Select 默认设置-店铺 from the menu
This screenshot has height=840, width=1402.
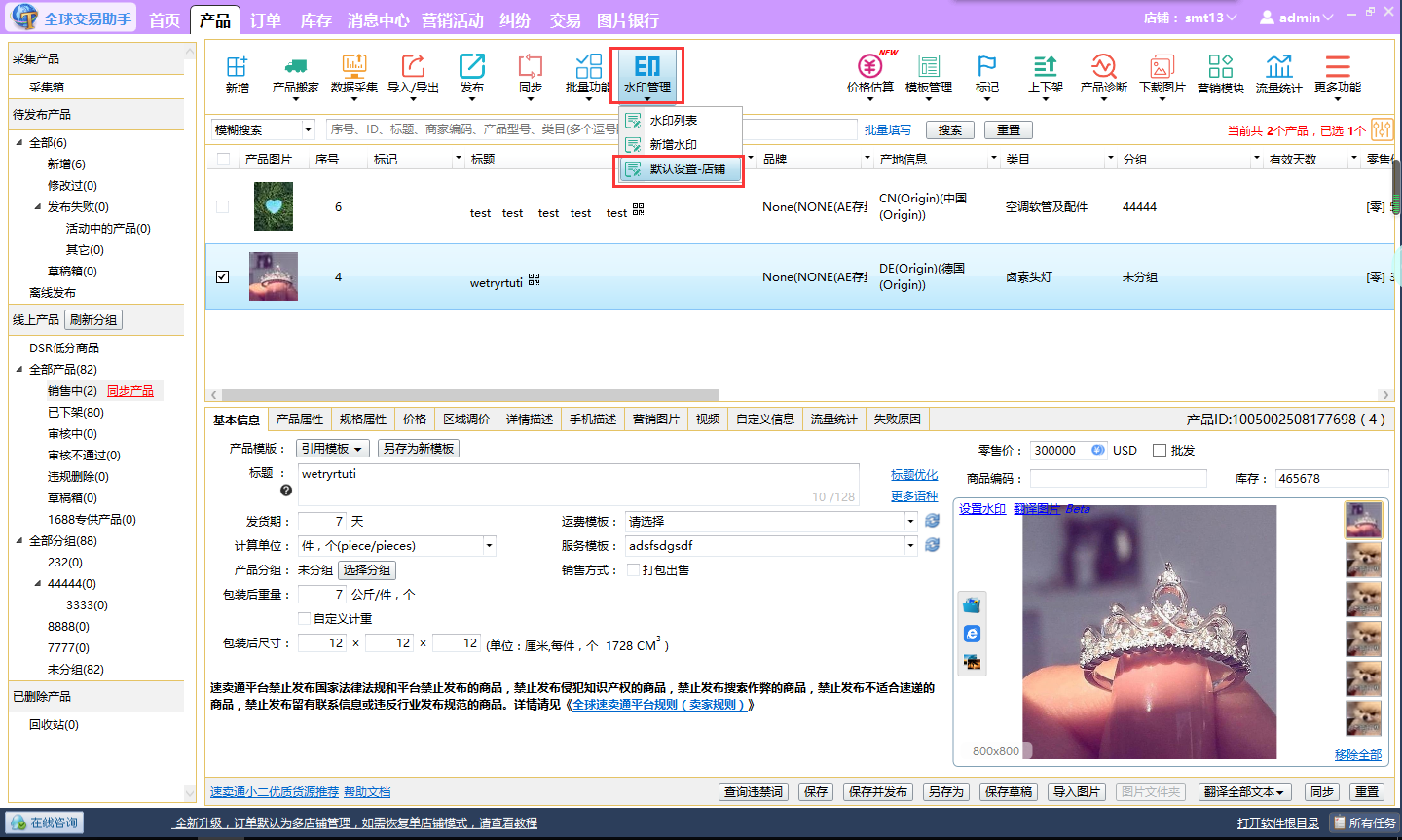[x=681, y=168]
